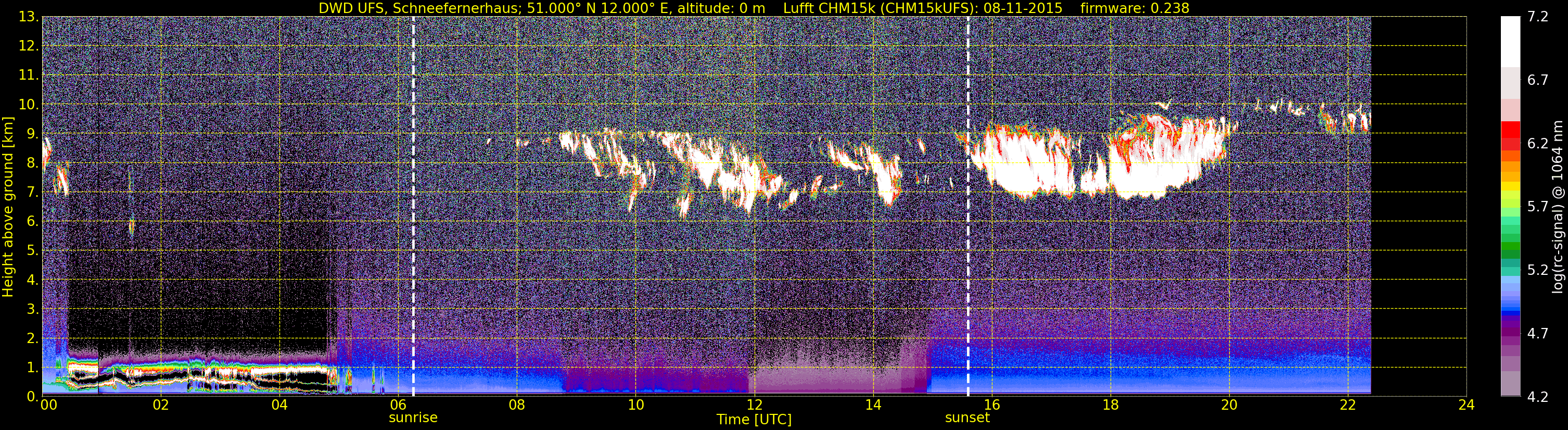Click the height axis tick label '12.'

(x=29, y=46)
